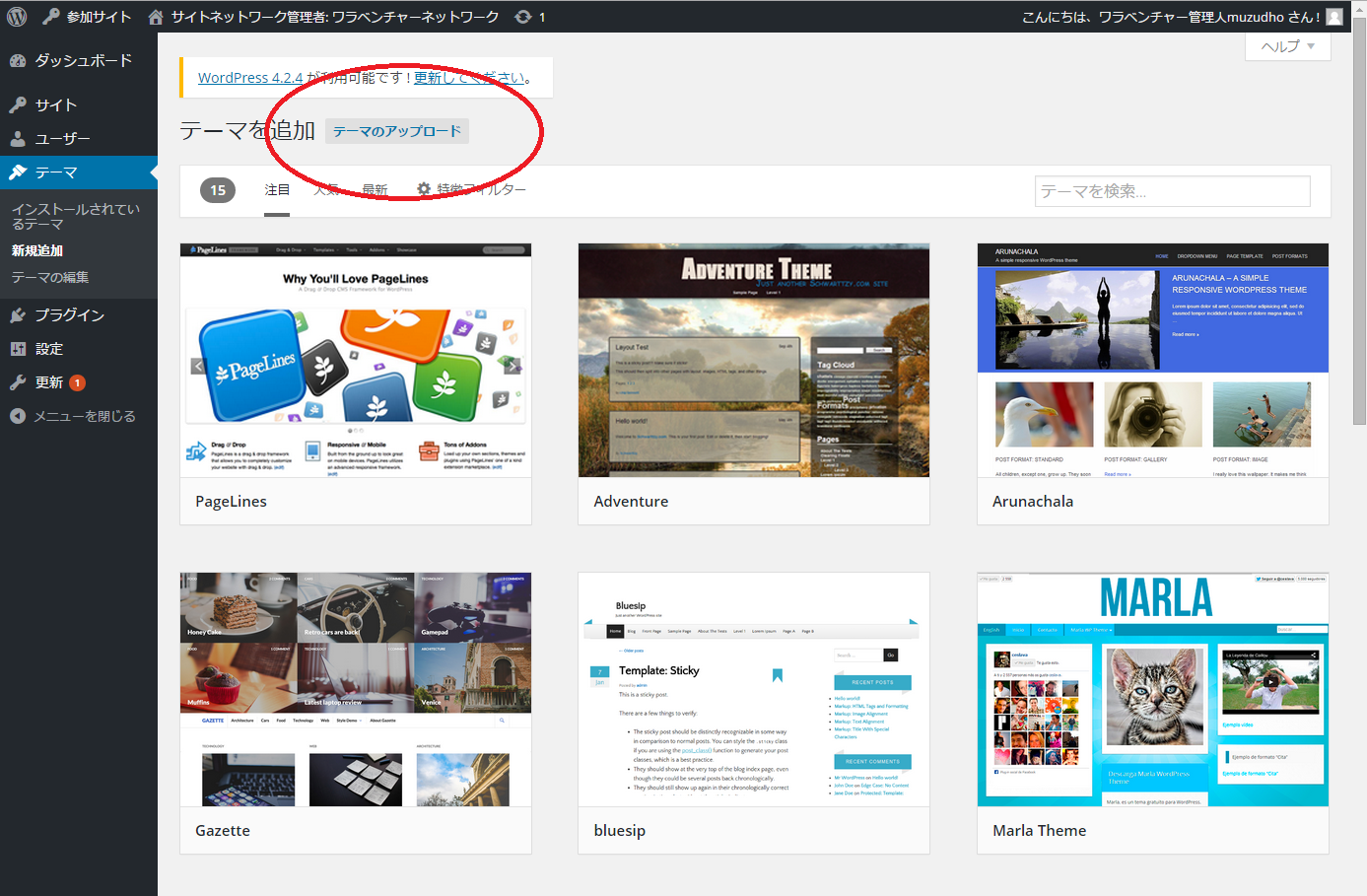
Task: Open the サイト sidebar menu
Action: 79,104
